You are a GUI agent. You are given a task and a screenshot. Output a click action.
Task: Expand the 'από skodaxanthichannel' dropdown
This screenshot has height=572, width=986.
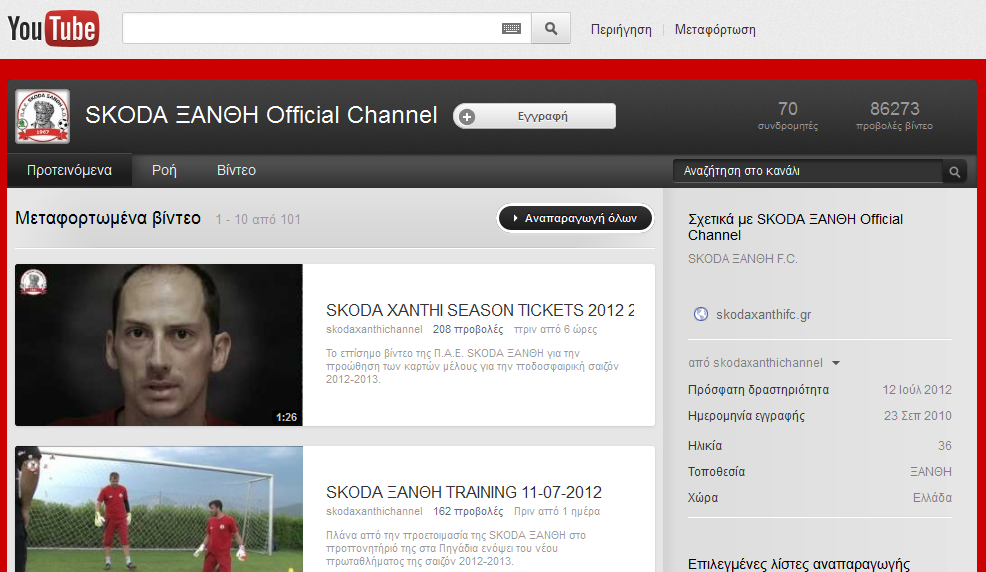click(x=835, y=363)
